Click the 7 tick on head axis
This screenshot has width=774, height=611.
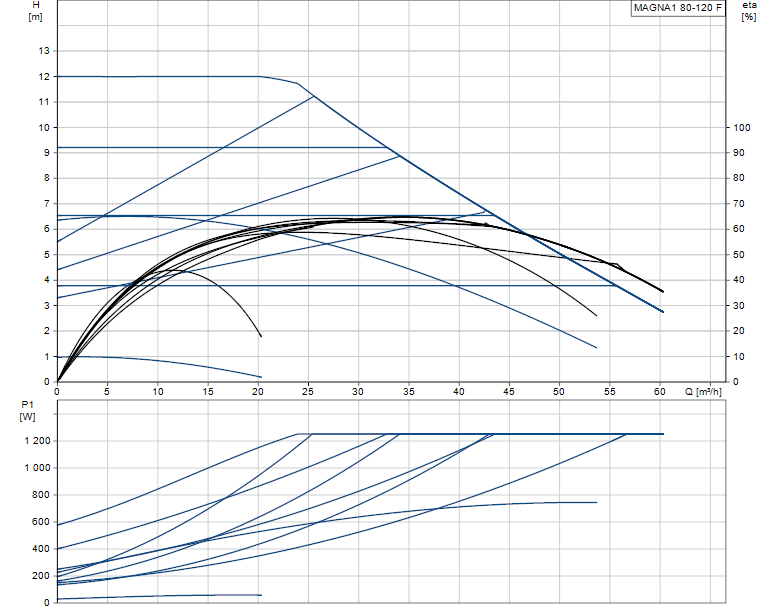click(45, 204)
